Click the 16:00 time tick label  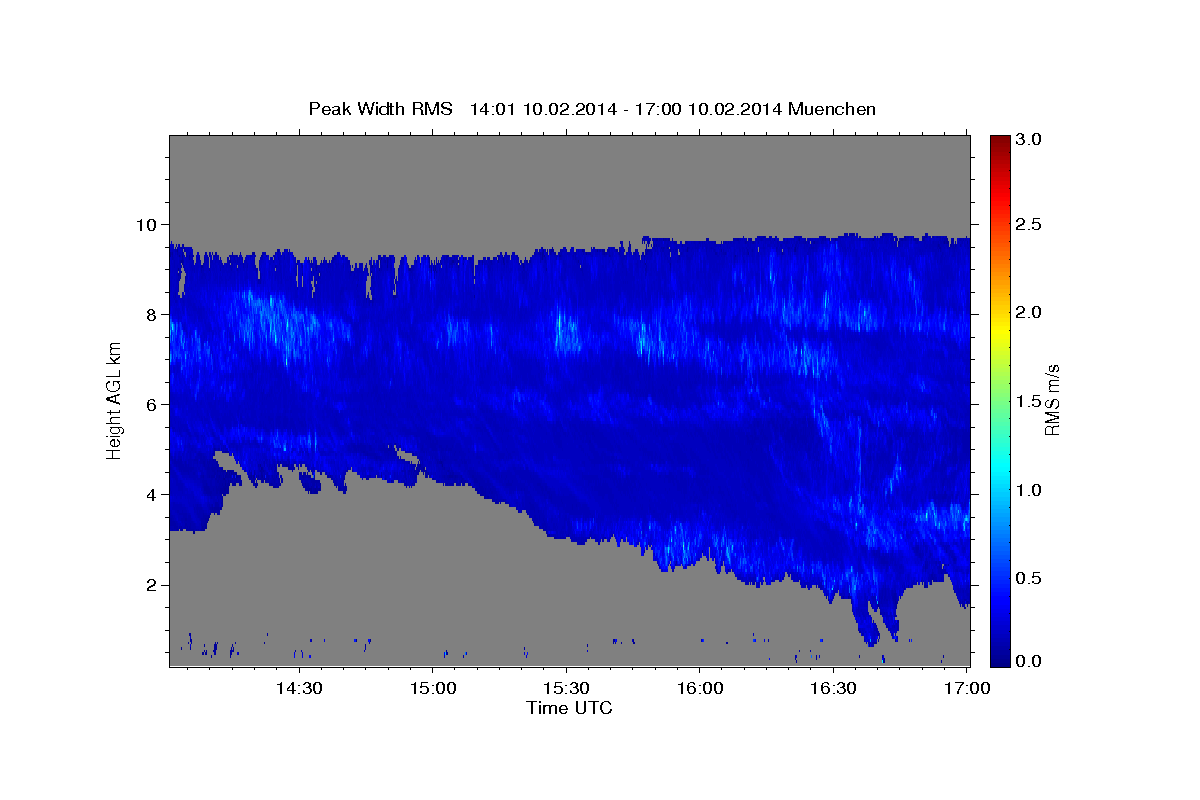click(700, 688)
